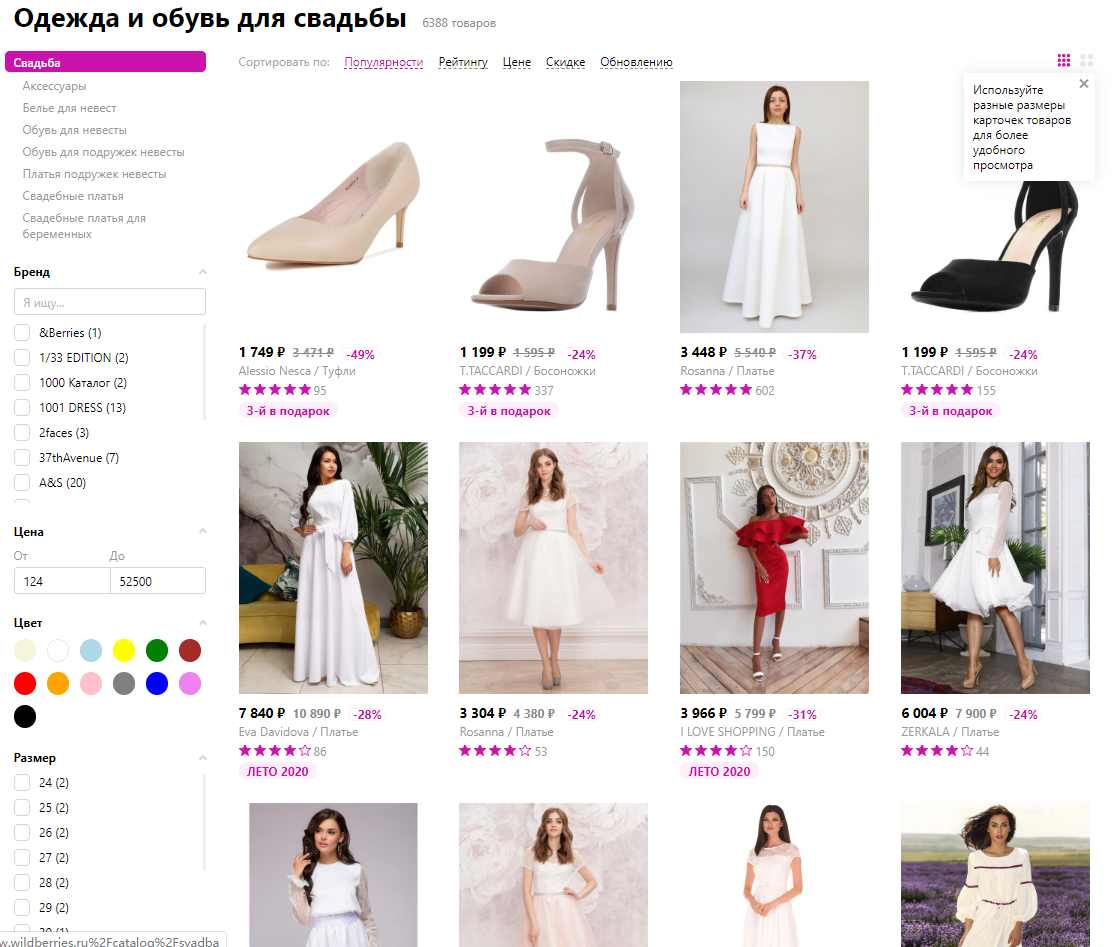Pick the blue color swatch
This screenshot has width=1120, height=947.
pyautogui.click(x=156, y=683)
